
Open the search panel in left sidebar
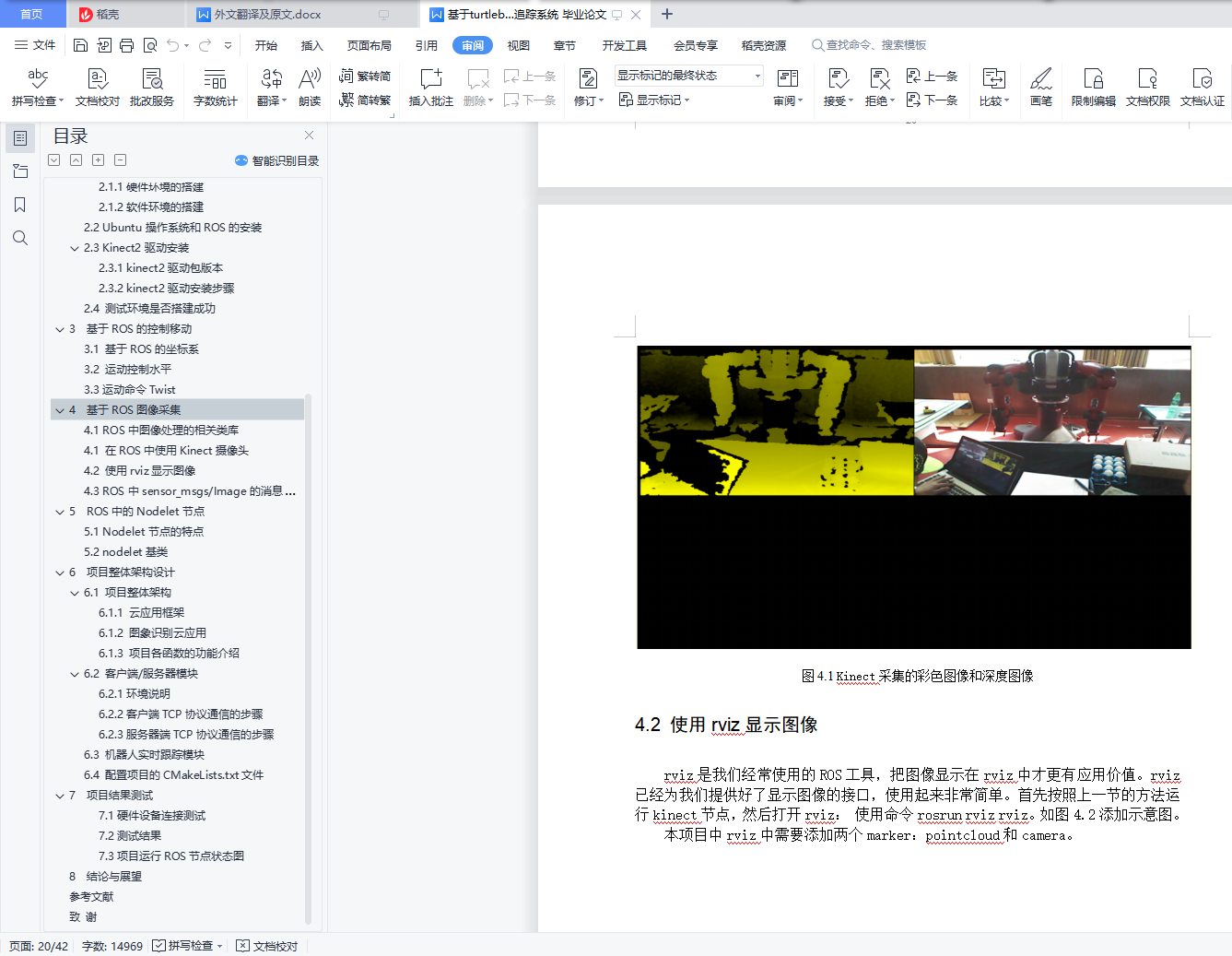coord(20,238)
